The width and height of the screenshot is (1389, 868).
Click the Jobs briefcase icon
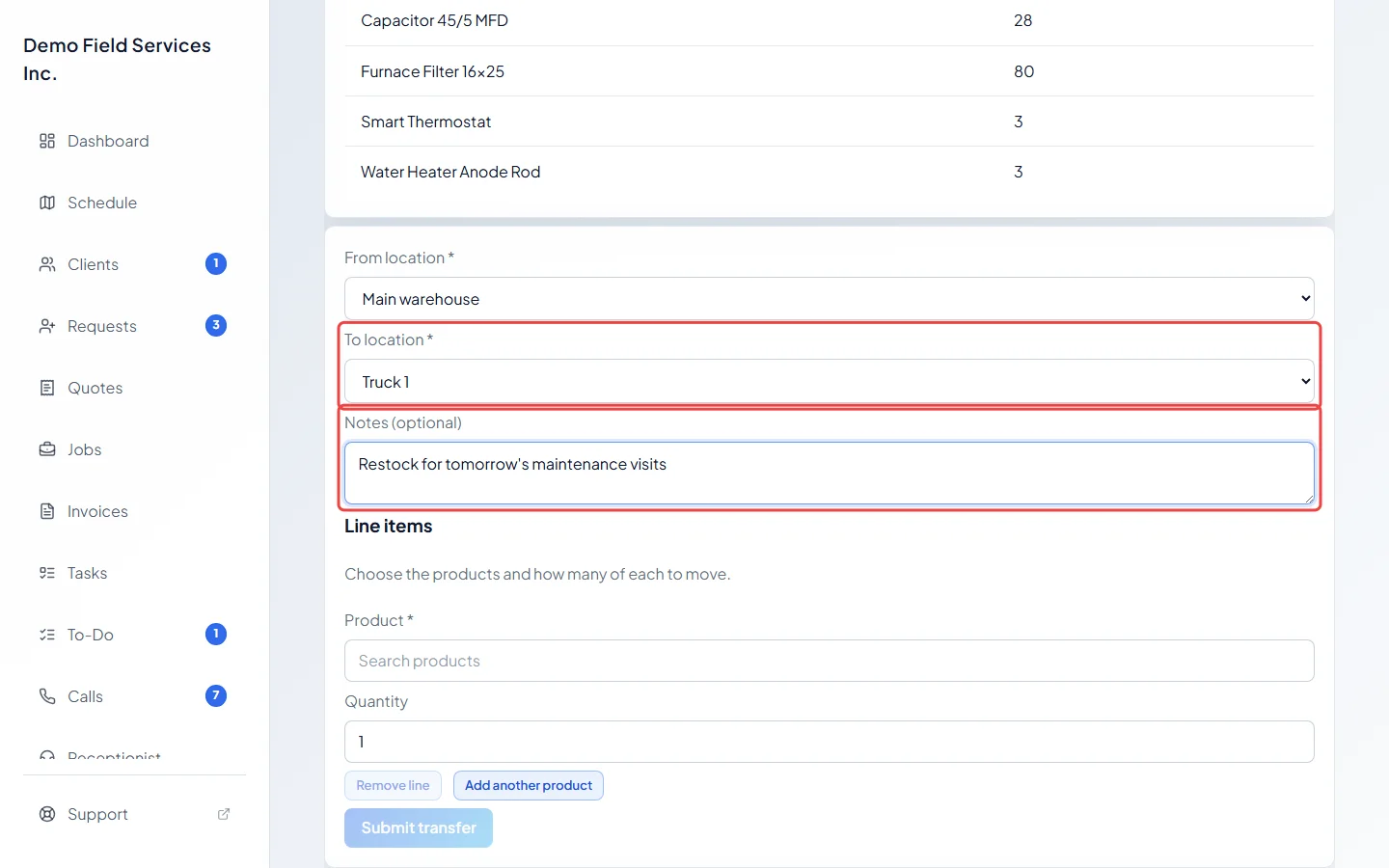coord(47,449)
